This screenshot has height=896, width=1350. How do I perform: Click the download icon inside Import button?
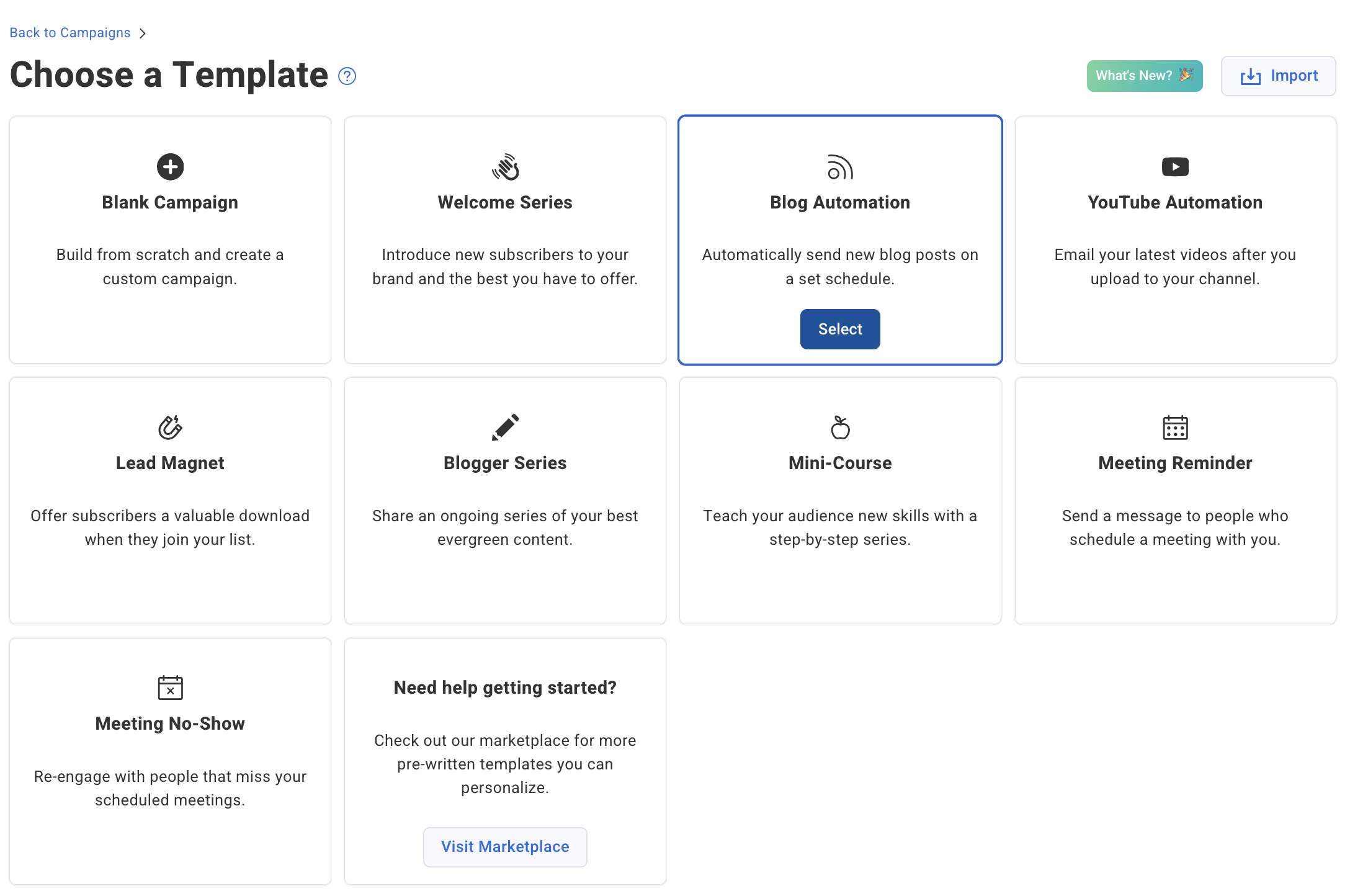coord(1251,76)
